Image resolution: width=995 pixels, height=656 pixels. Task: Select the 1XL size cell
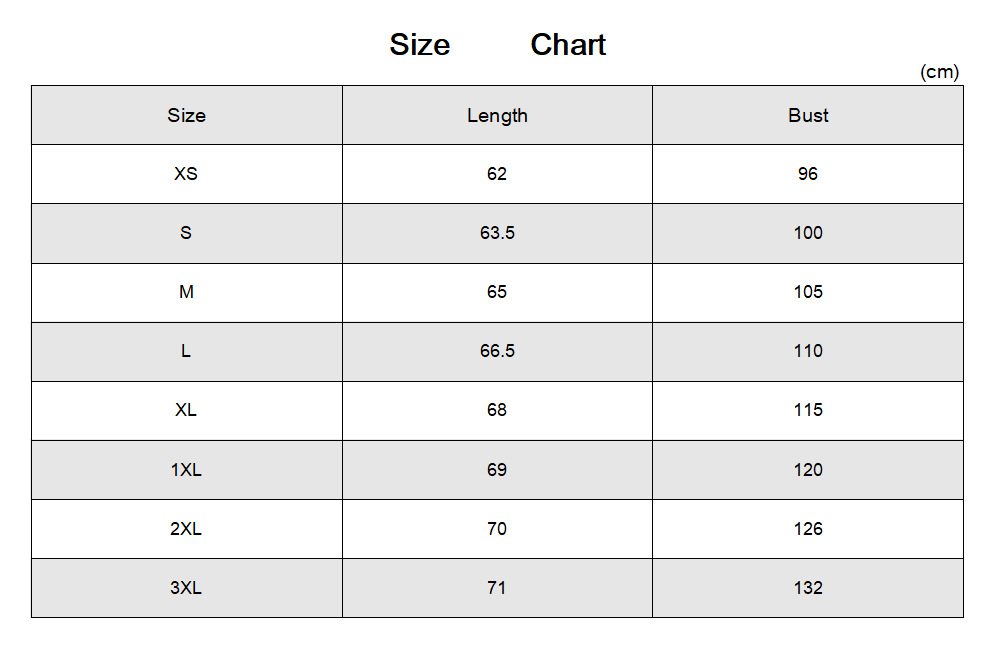[x=186, y=470]
